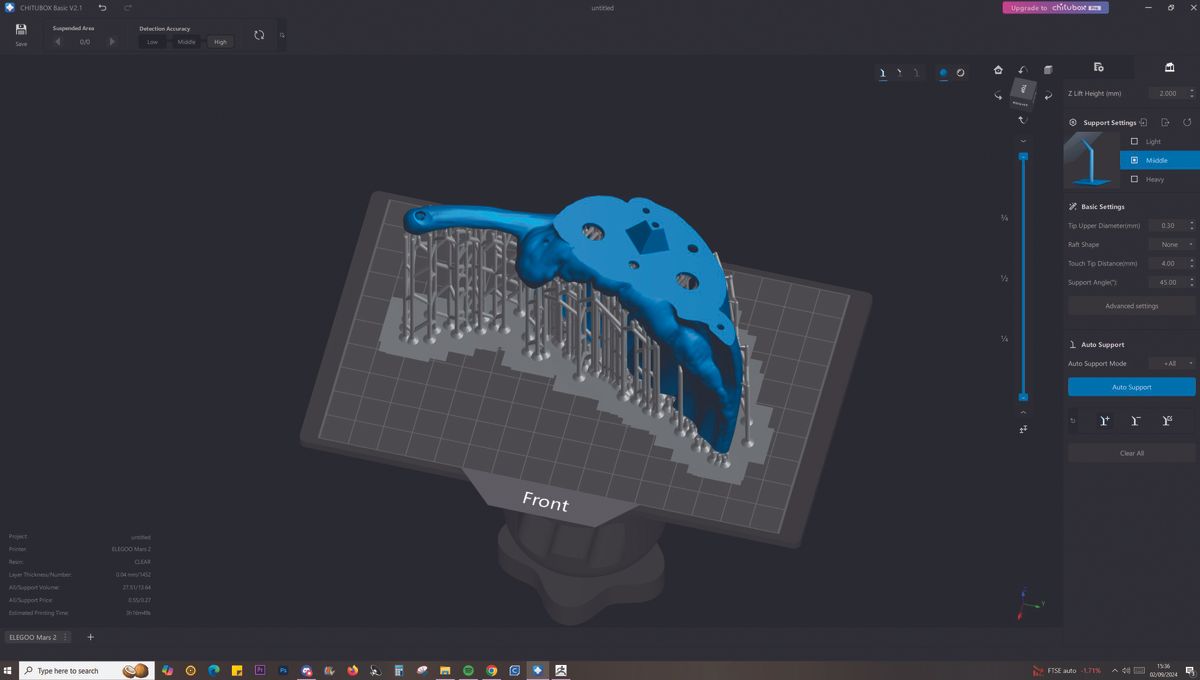Image resolution: width=1200 pixels, height=680 pixels.
Task: Expand the ELEGOO Mars 2 printer menu
Action: click(x=65, y=637)
